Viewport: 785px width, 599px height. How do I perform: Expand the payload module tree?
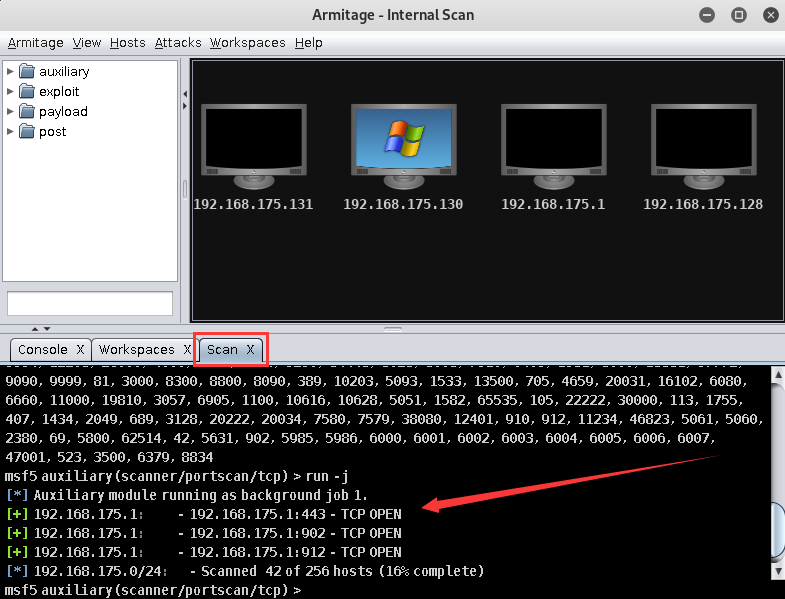pyautogui.click(x=10, y=112)
